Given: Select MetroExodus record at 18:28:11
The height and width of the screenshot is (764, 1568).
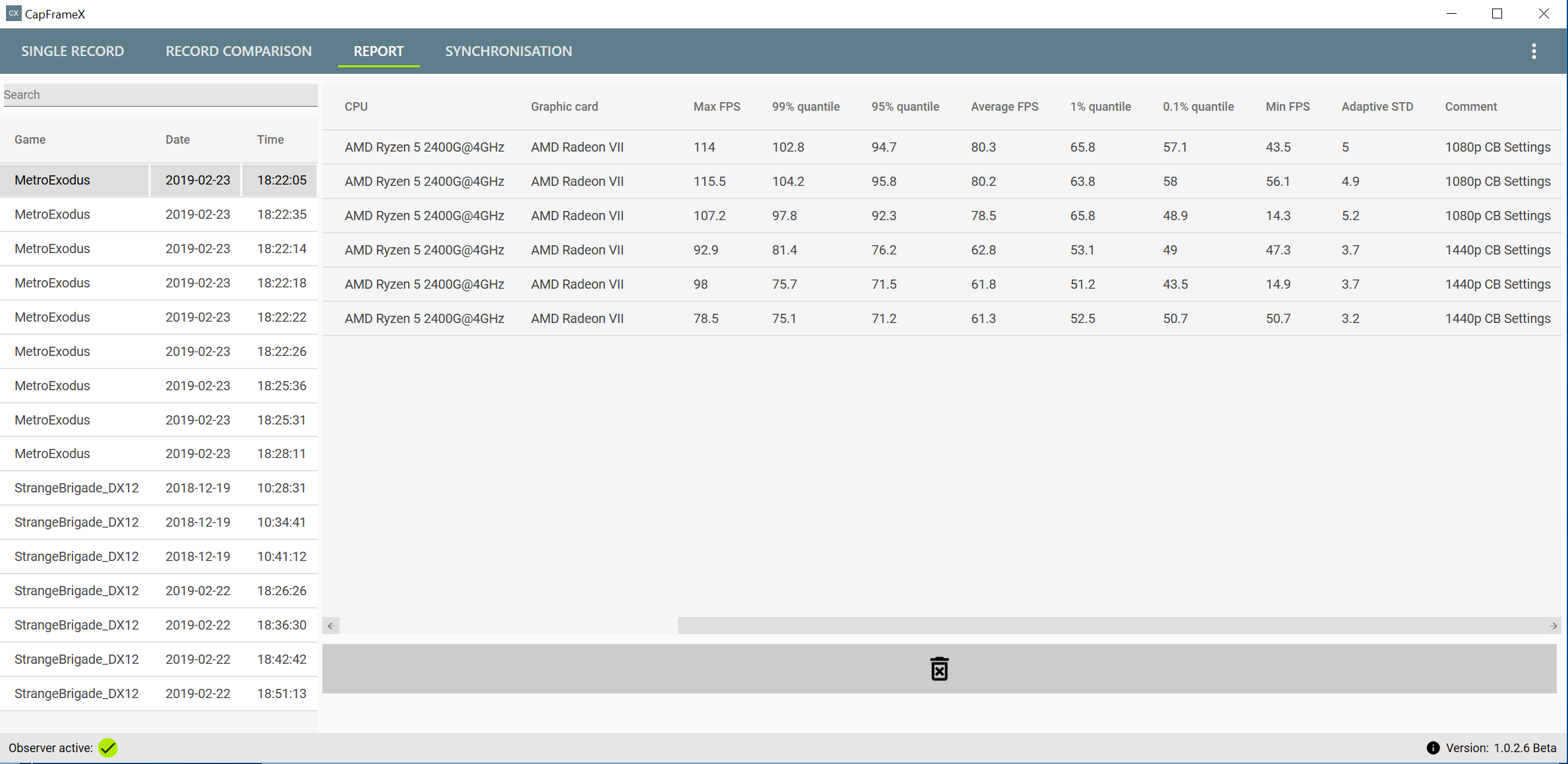Looking at the screenshot, I should point(158,454).
